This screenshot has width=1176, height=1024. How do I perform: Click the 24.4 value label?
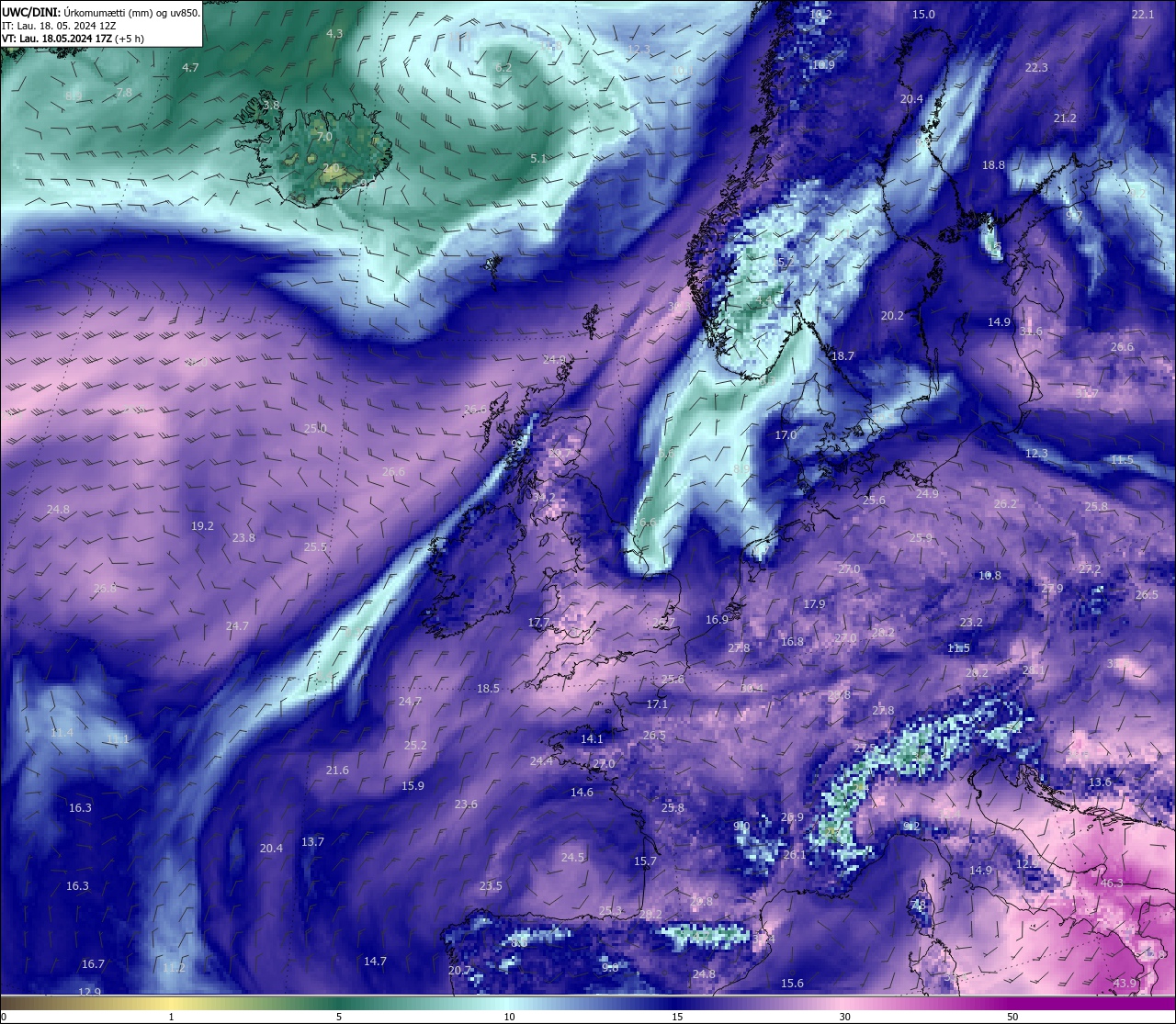[541, 761]
